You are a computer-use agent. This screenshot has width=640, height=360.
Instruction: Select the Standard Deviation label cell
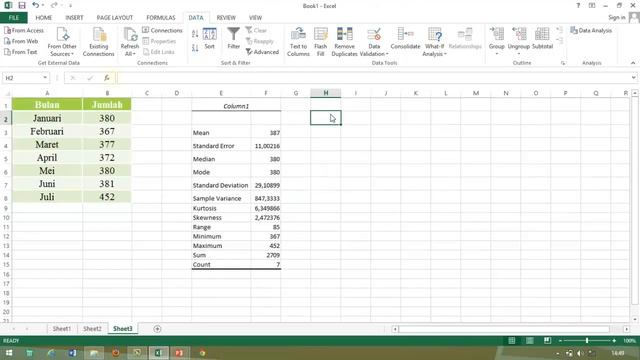221,185
